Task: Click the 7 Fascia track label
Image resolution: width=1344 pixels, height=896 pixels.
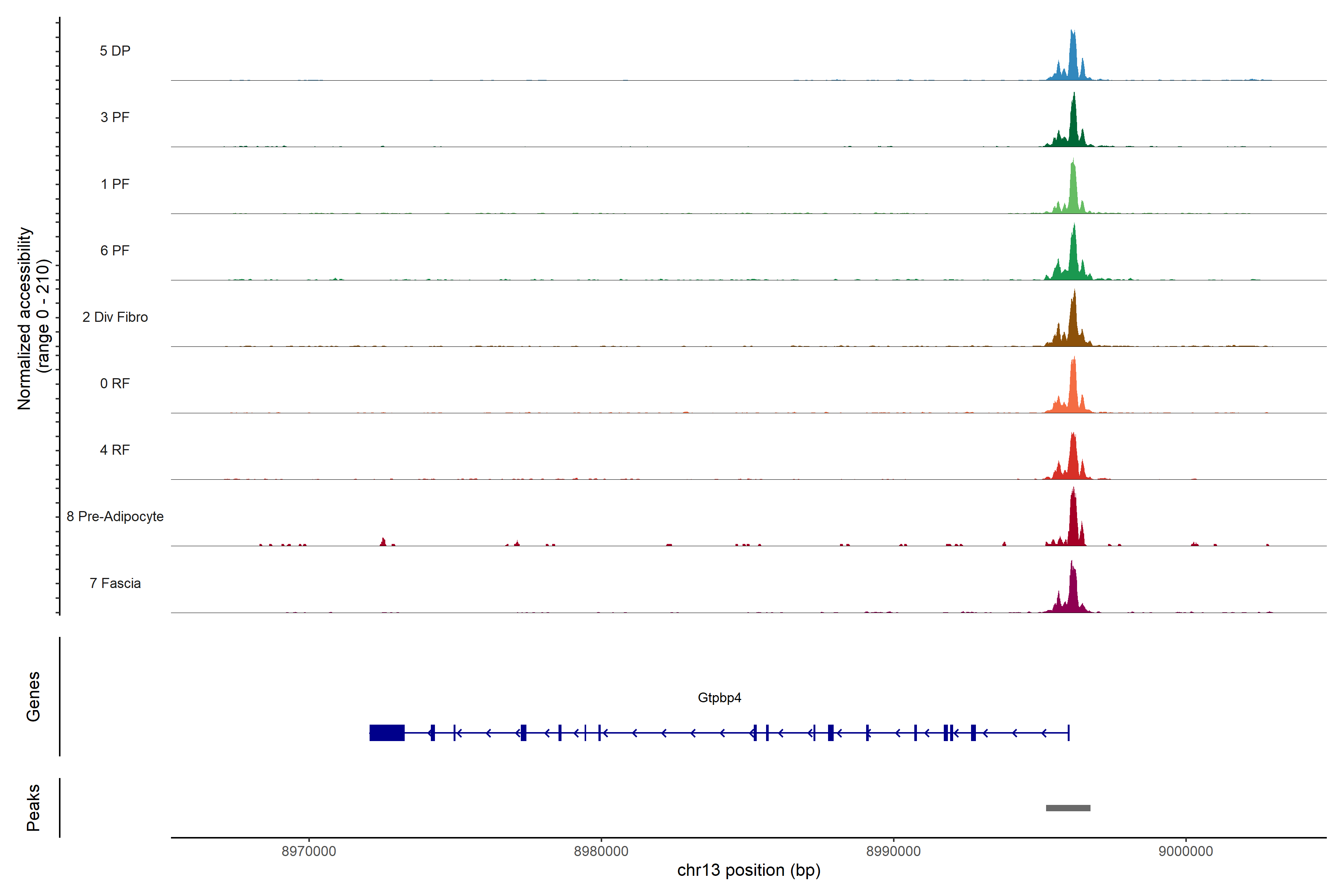Action: pyautogui.click(x=115, y=583)
